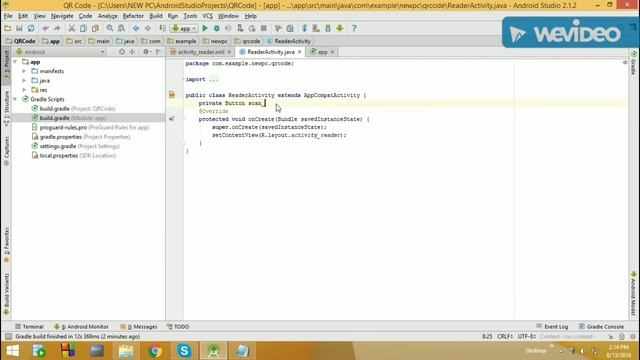Screen dimensions: 640x360
Task: Copy selection using toolbar copy icon
Action: pos(83,28)
